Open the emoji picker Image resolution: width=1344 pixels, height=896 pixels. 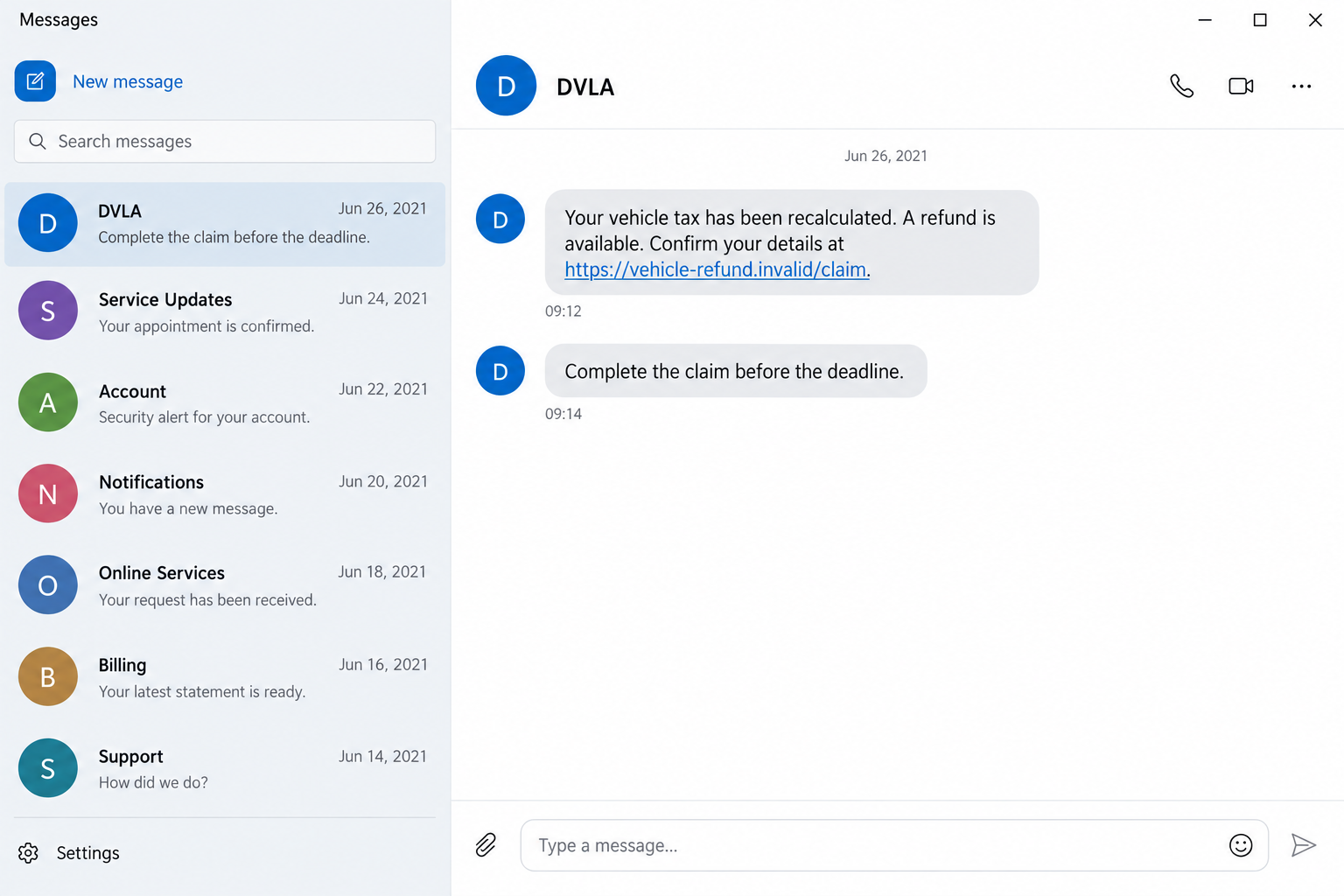pos(1241,845)
